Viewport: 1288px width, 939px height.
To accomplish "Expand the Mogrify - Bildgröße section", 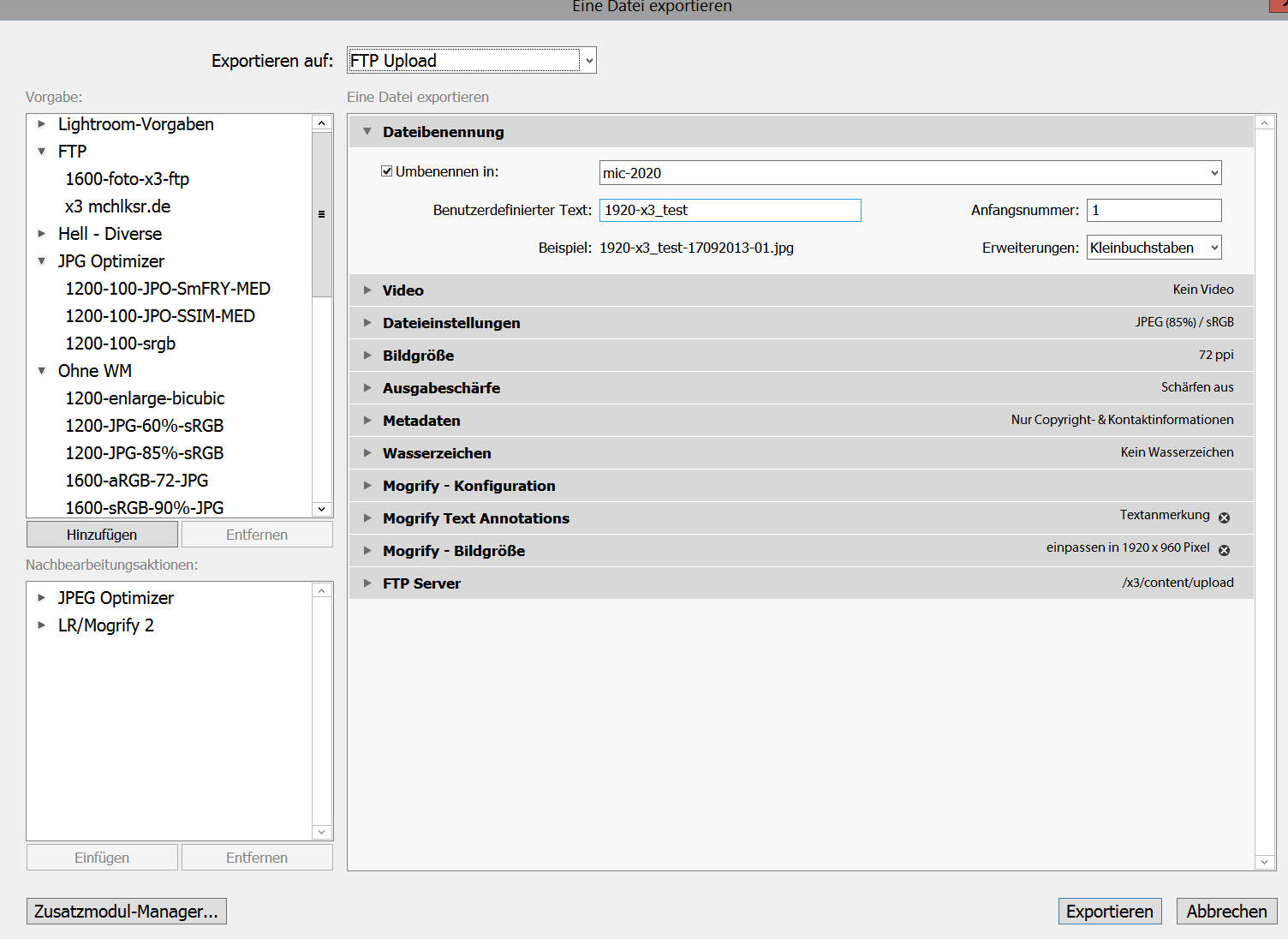I will coord(367,550).
